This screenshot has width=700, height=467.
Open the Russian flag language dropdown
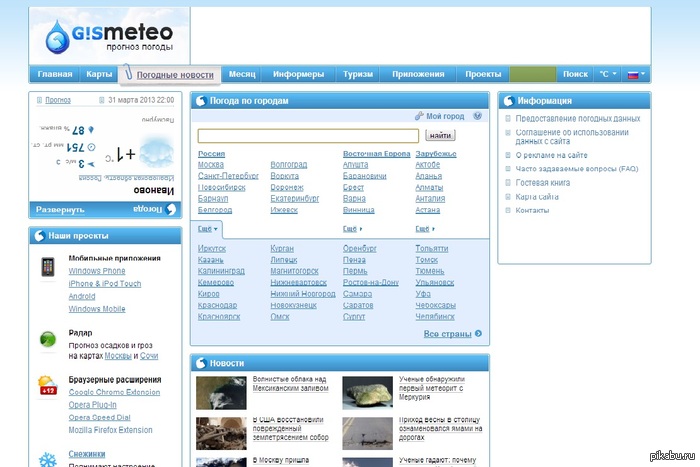[636, 74]
